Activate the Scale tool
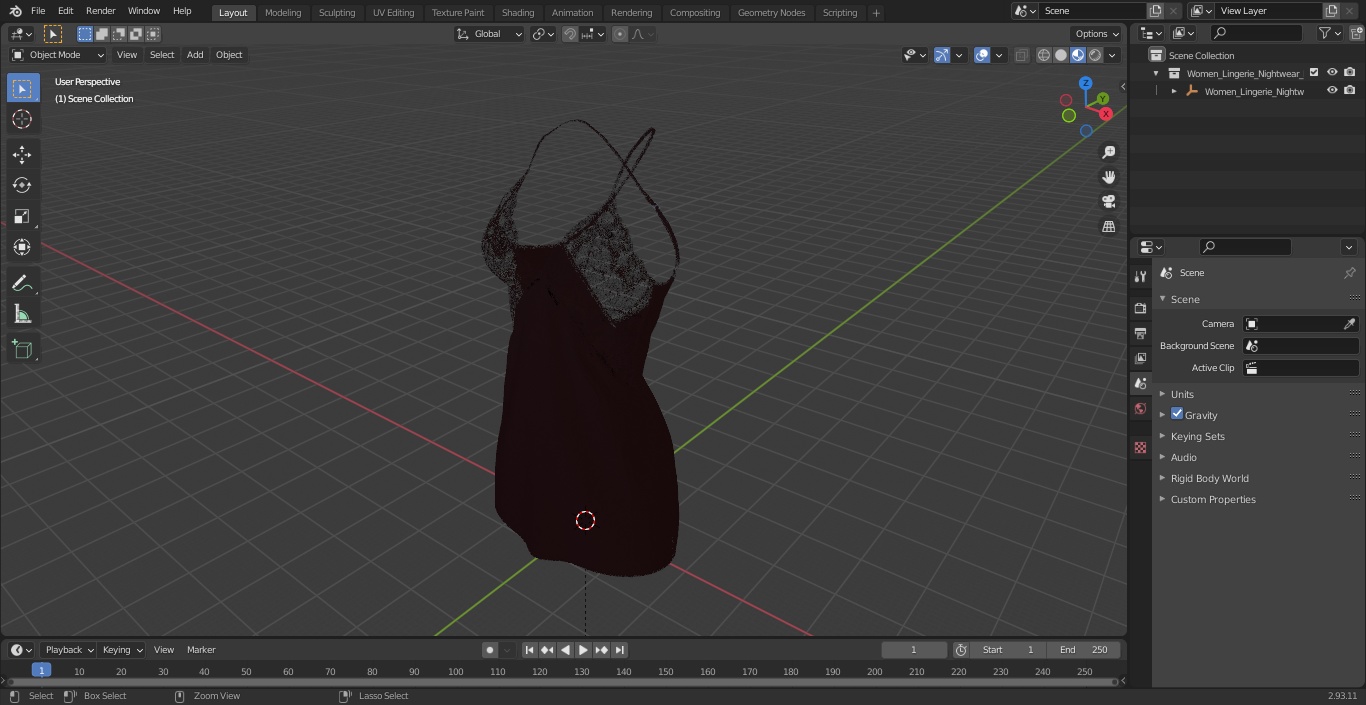This screenshot has width=1366, height=705. [22, 216]
